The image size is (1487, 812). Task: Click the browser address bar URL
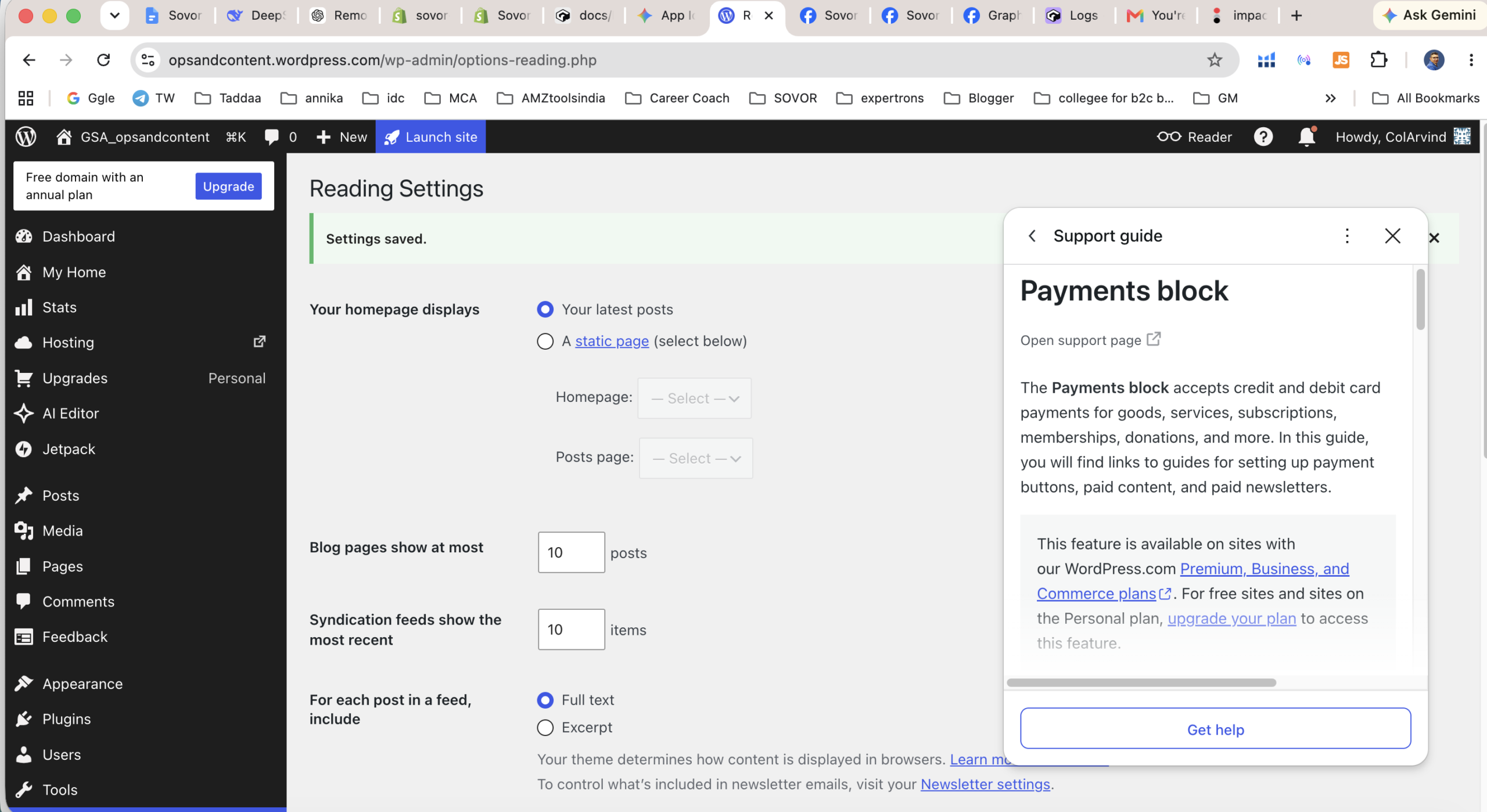[x=382, y=60]
